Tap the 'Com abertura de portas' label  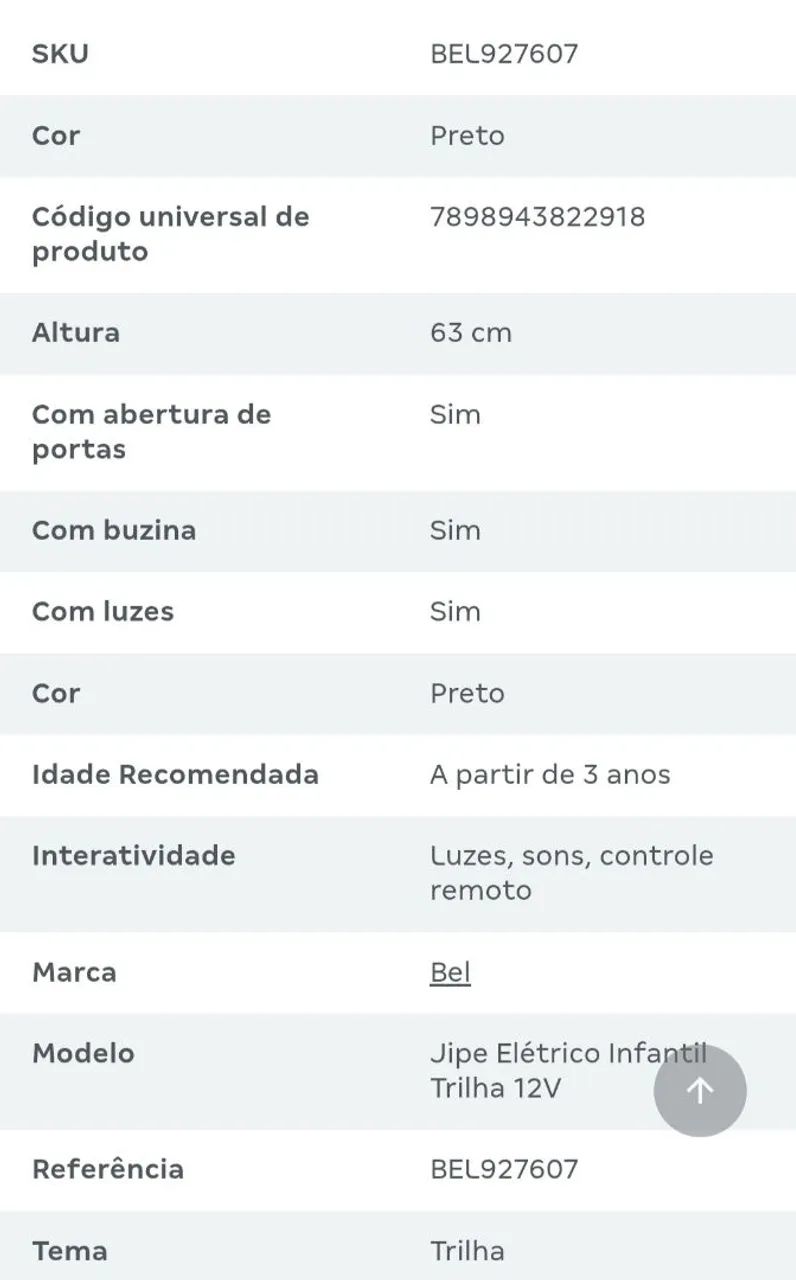tap(151, 432)
